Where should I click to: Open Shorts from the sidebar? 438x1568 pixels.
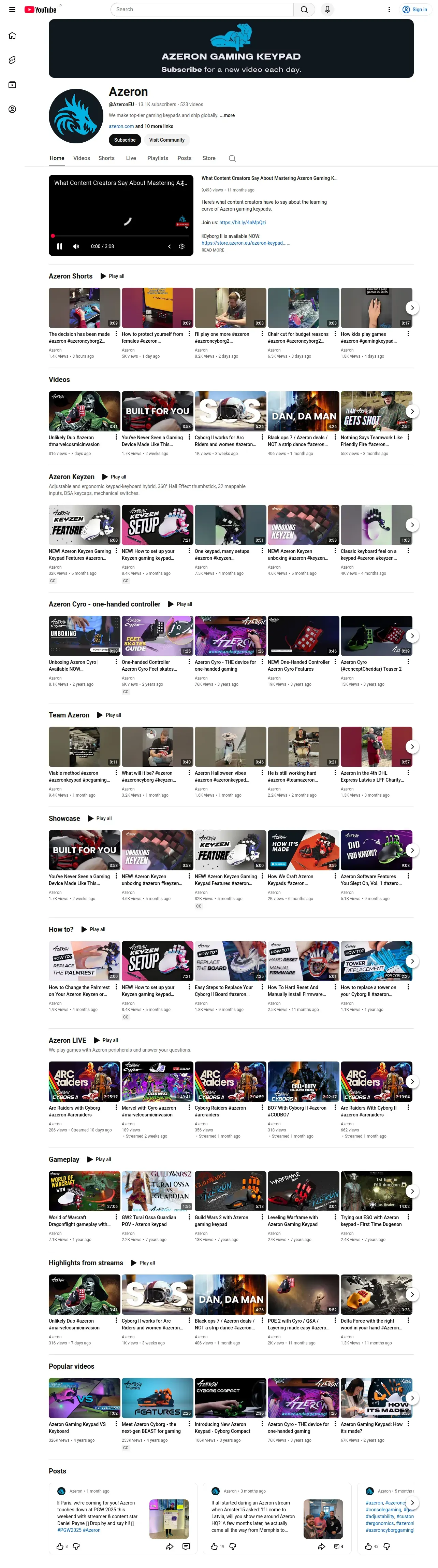12,60
